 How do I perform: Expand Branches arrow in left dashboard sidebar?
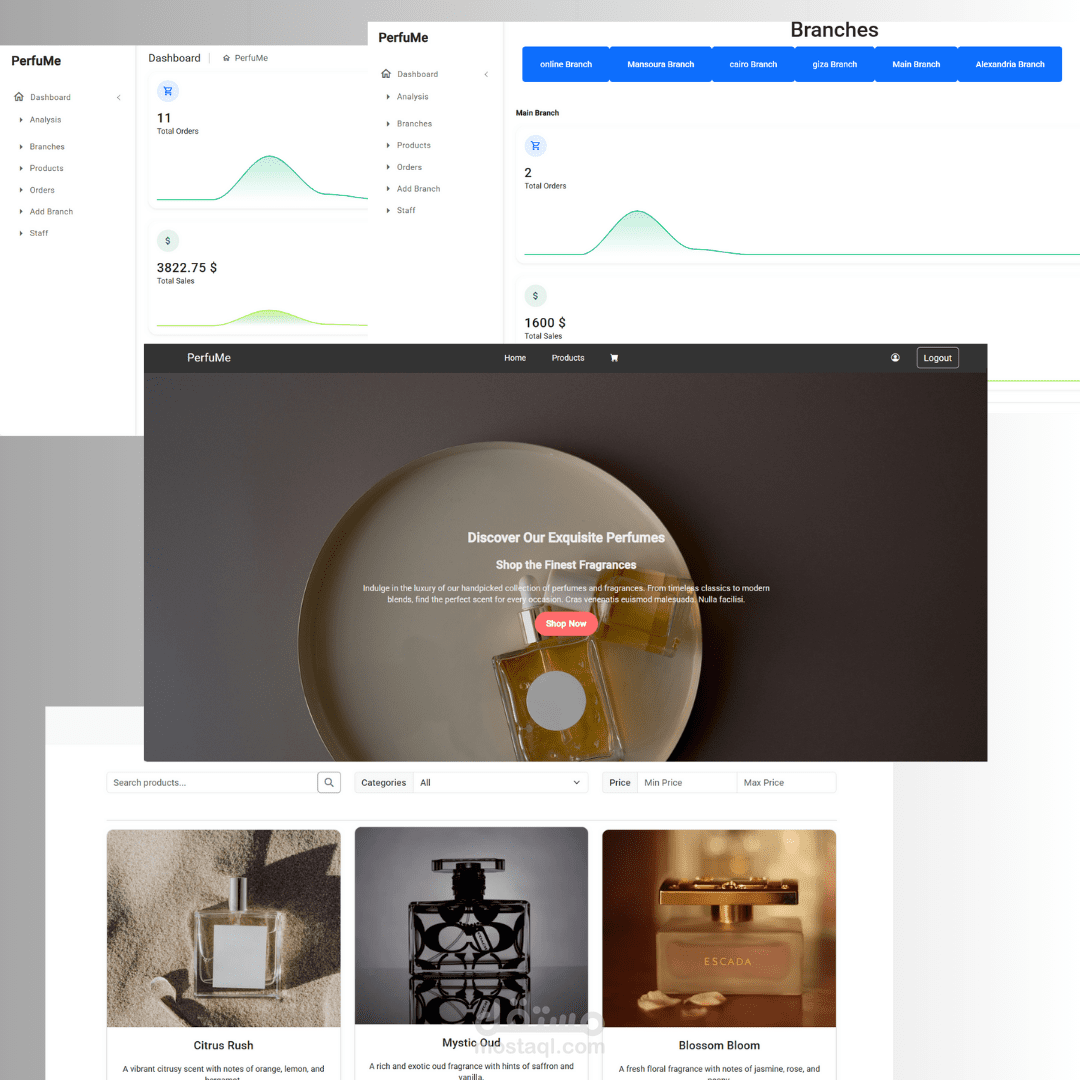21,147
